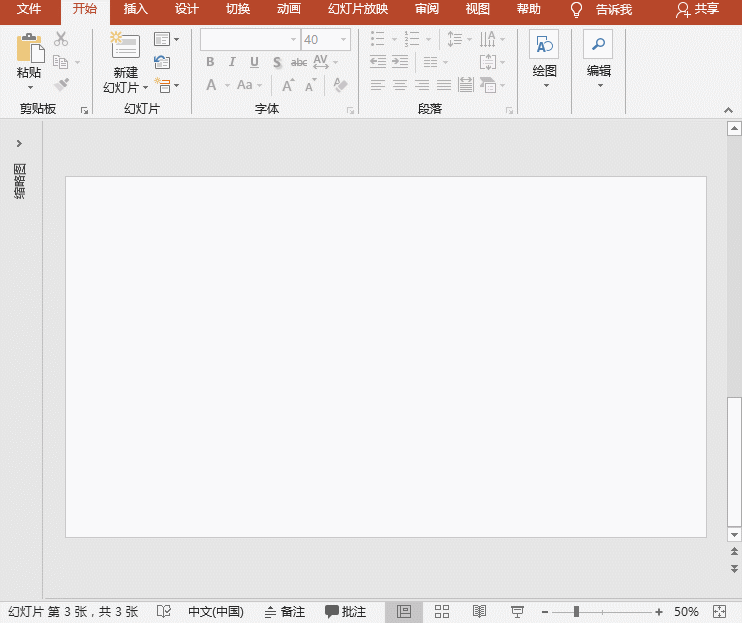This screenshot has width=742, height=623.
Task: Click the zoom in plus button
Action: tap(659, 612)
